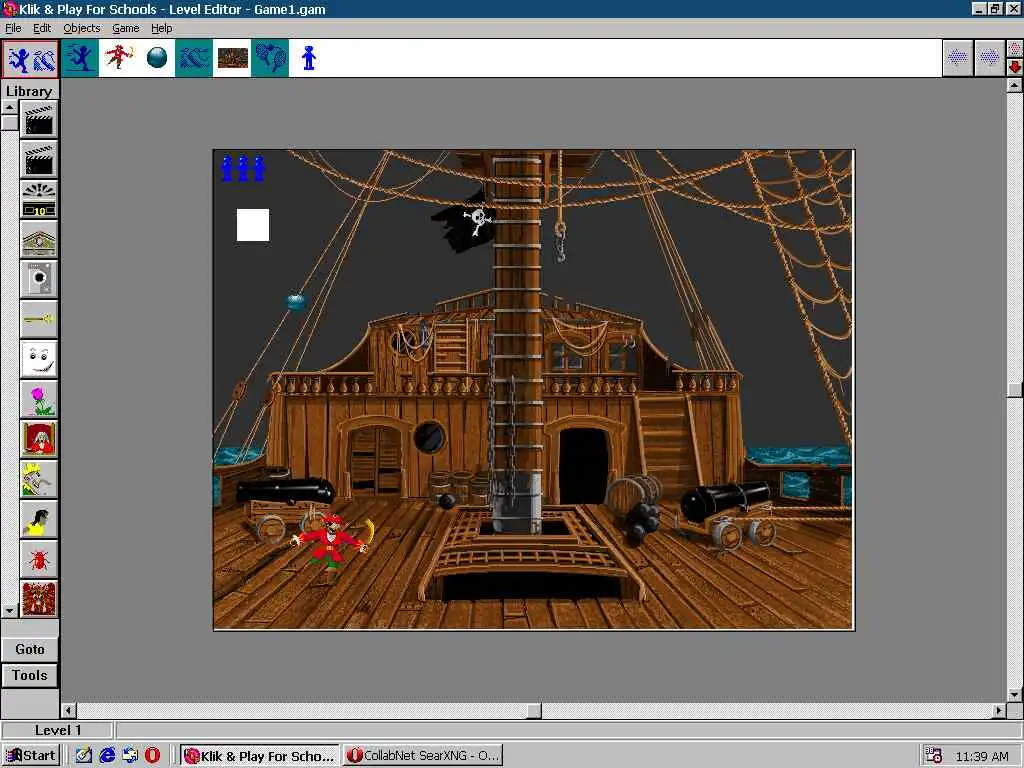
Task: Open the yellow-shirt character library item
Action: [39, 519]
